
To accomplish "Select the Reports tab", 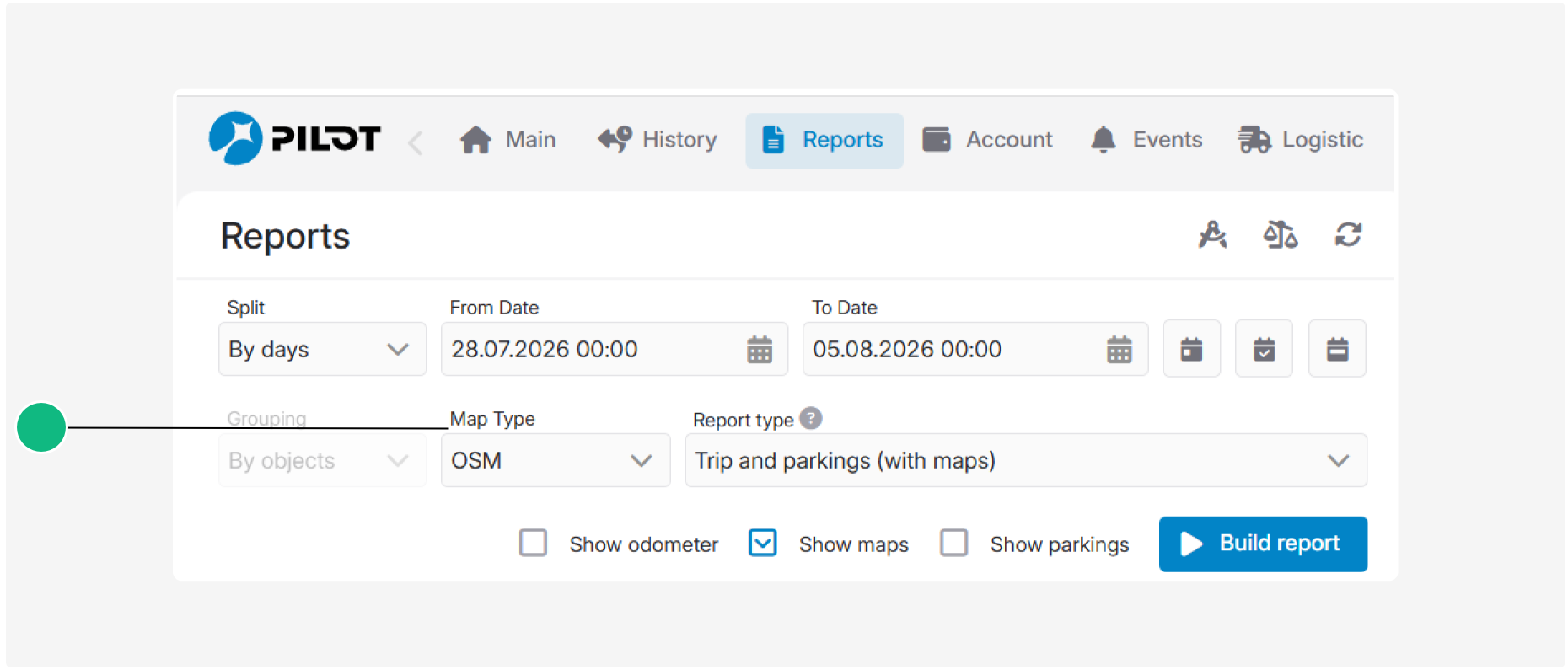I will (824, 141).
